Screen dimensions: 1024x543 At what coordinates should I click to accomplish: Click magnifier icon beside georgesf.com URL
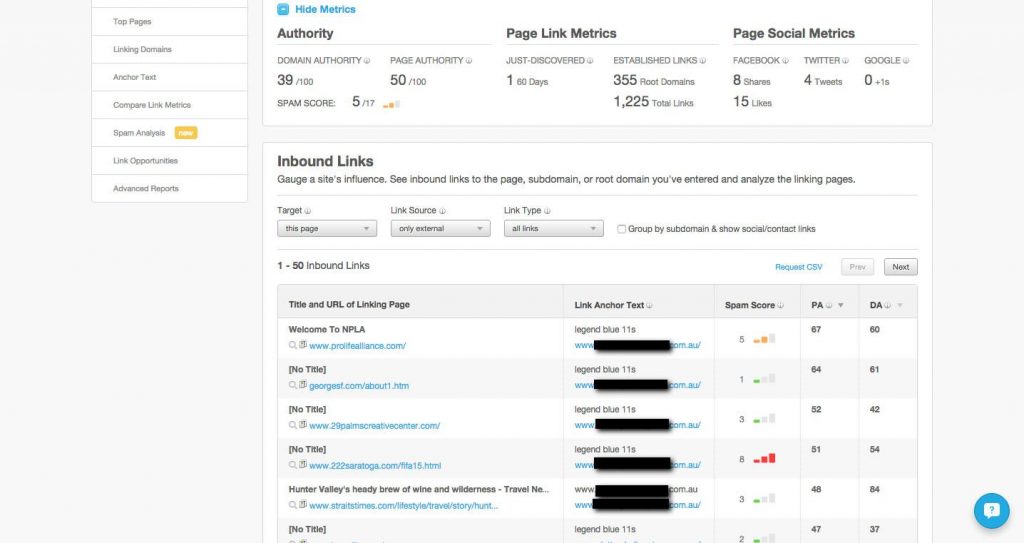pyautogui.click(x=293, y=385)
